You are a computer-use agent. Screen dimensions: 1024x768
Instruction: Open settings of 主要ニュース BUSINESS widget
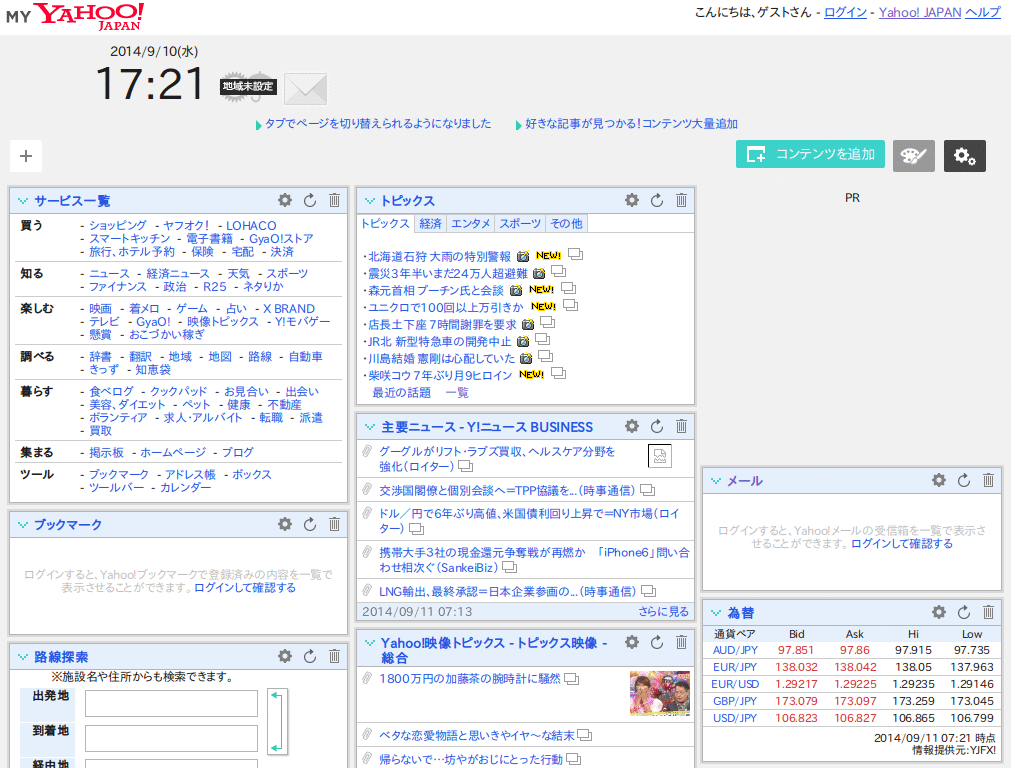632,426
